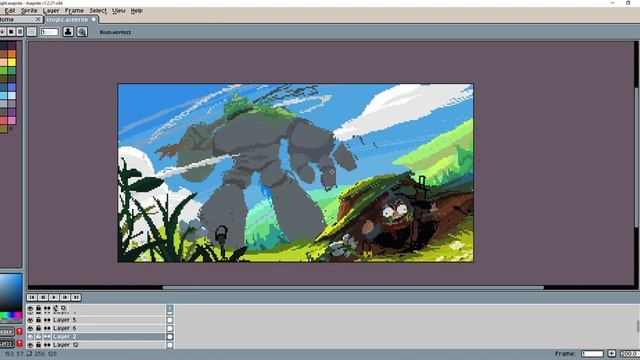Select Layer 2 in timeline
Screen dimensions: 640x360
click(x=108, y=337)
